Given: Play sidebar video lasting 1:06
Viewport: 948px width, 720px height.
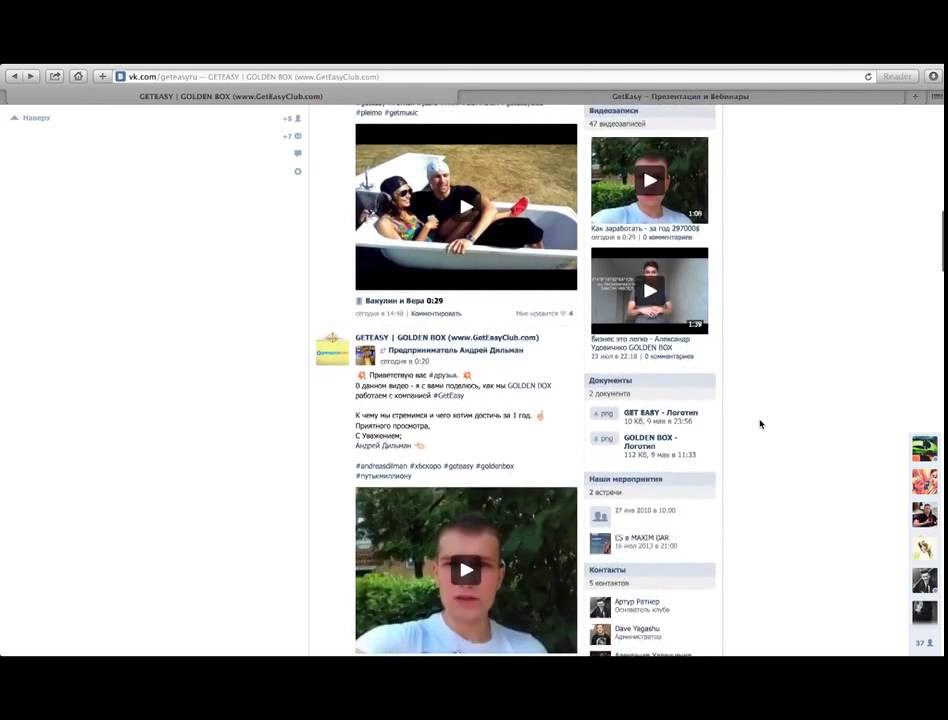Looking at the screenshot, I should pos(650,180).
